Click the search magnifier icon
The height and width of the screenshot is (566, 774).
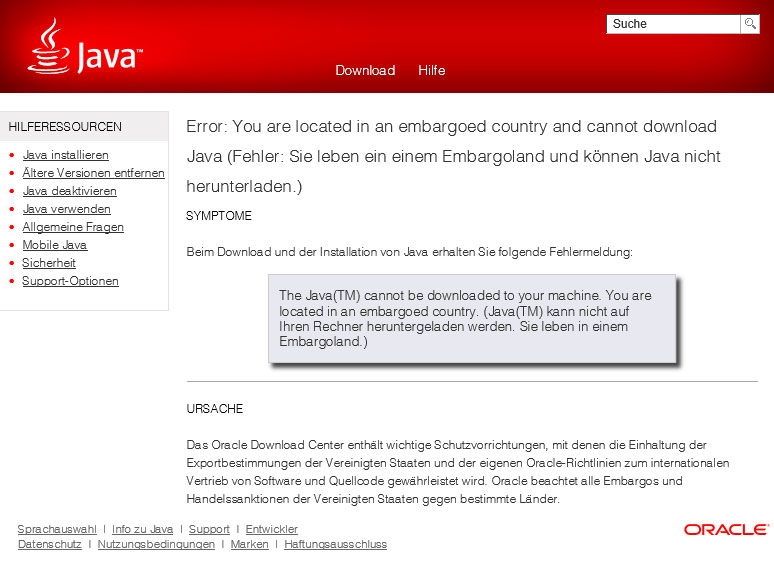click(750, 24)
